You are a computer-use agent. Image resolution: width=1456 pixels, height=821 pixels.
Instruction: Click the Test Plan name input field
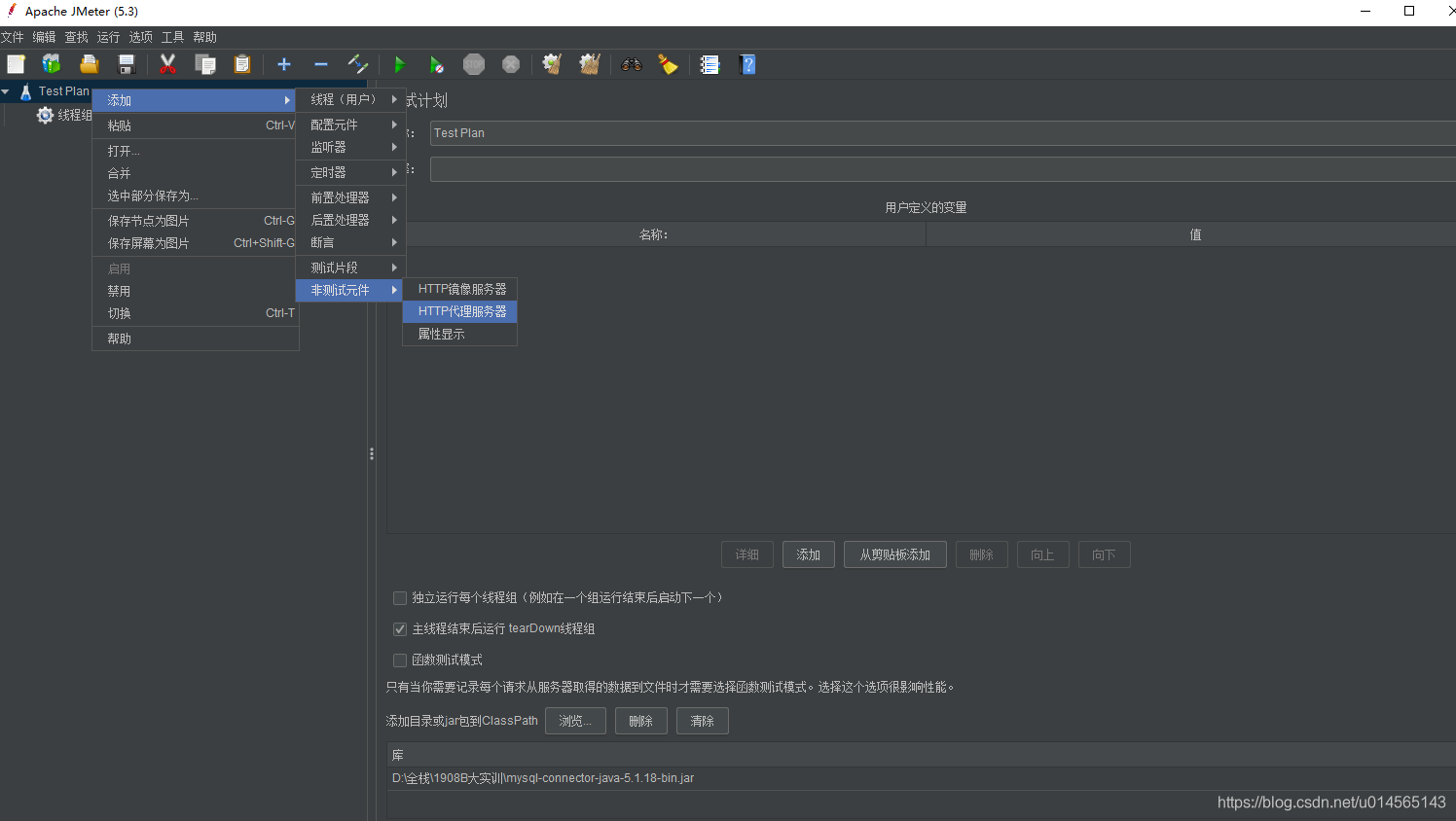tap(942, 133)
